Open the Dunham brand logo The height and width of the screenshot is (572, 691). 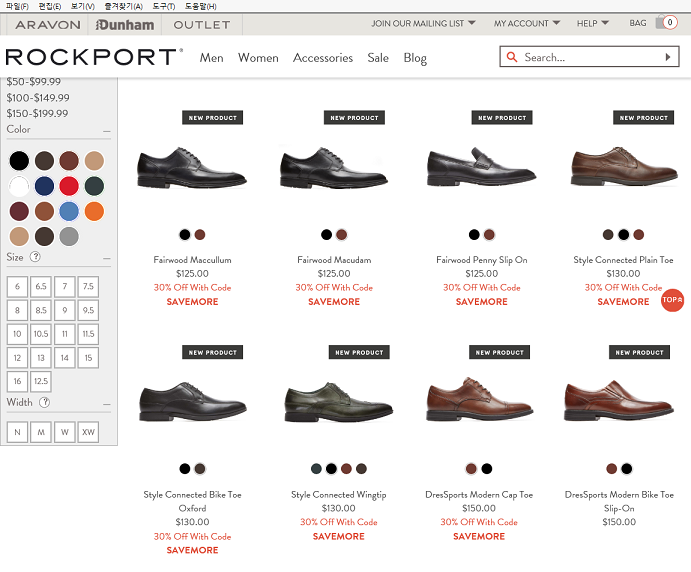pyautogui.click(x=125, y=24)
